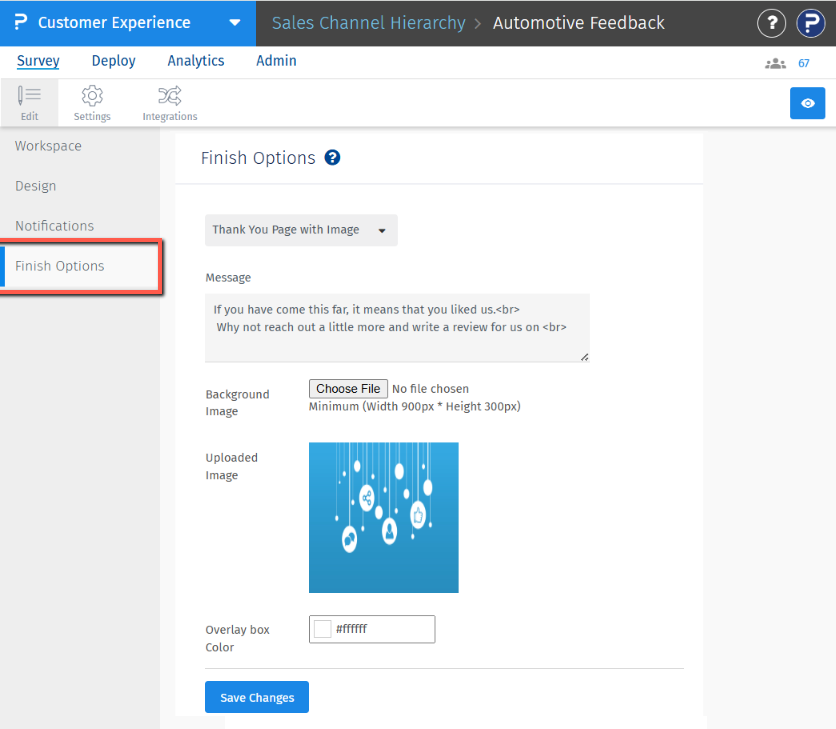The image size is (836, 729).
Task: Open the profile P icon in header
Action: tap(810, 23)
